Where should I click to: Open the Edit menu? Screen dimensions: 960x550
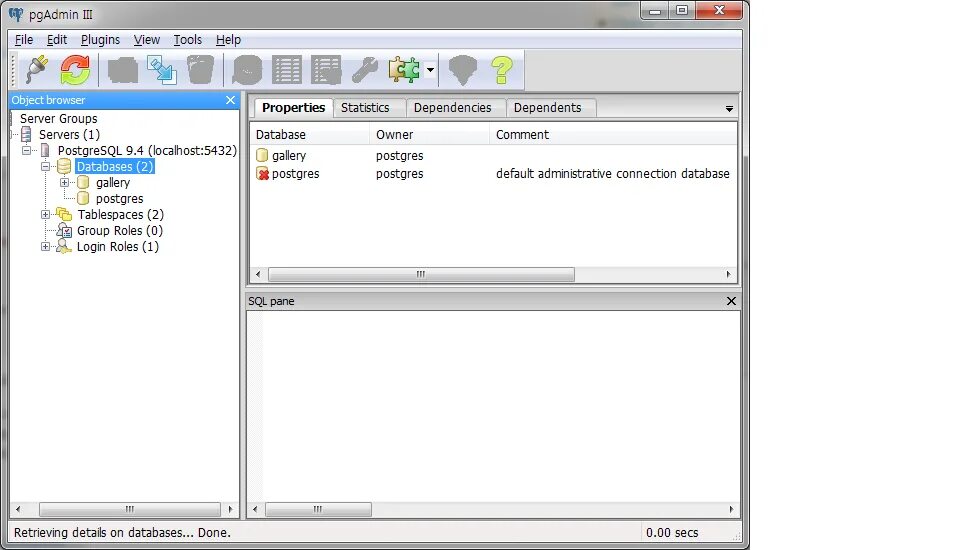click(x=57, y=40)
